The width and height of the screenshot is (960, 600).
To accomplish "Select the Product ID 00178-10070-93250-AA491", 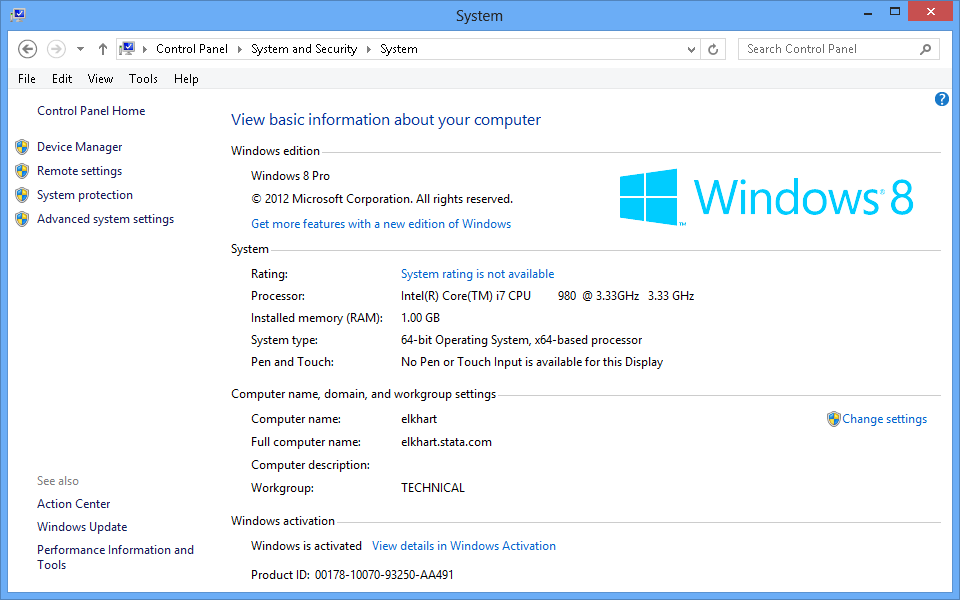I will coord(384,575).
